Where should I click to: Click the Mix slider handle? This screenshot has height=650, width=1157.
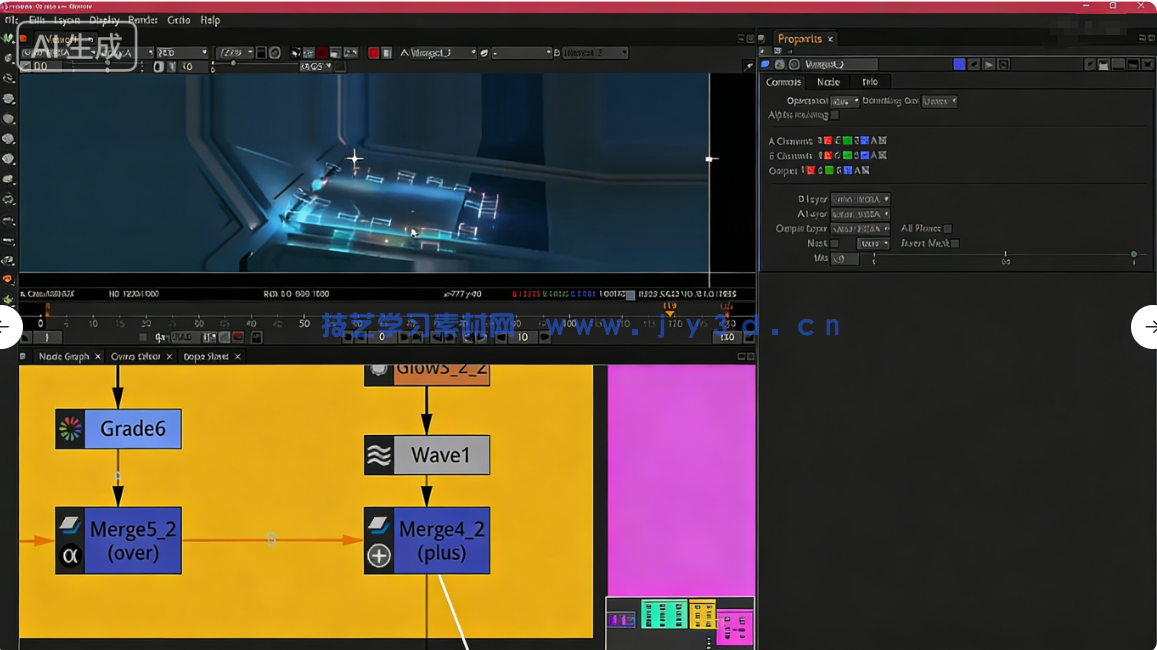click(1134, 255)
